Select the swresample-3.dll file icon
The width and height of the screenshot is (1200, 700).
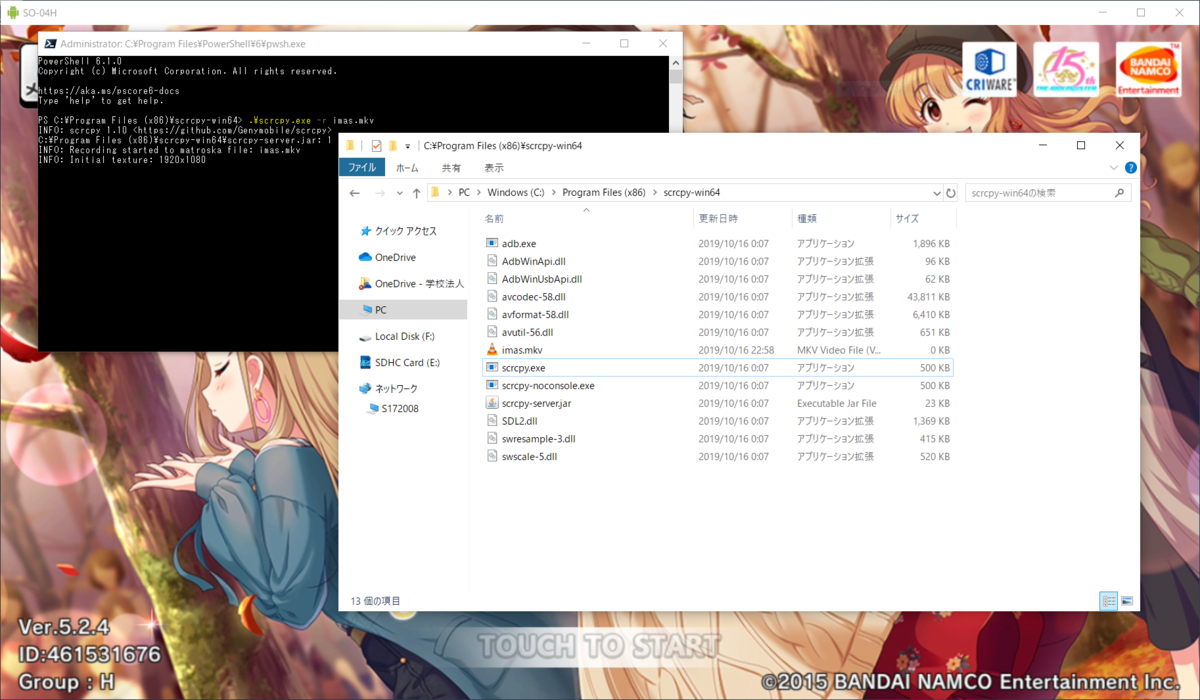coord(491,439)
